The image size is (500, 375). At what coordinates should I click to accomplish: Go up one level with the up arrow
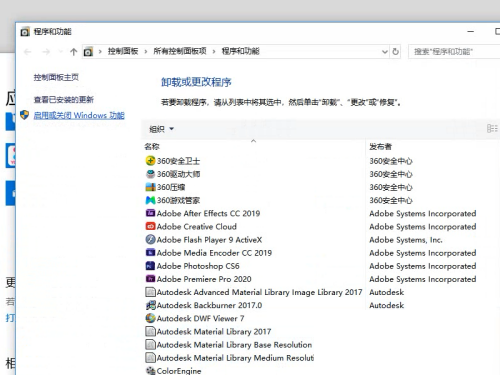coord(74,52)
